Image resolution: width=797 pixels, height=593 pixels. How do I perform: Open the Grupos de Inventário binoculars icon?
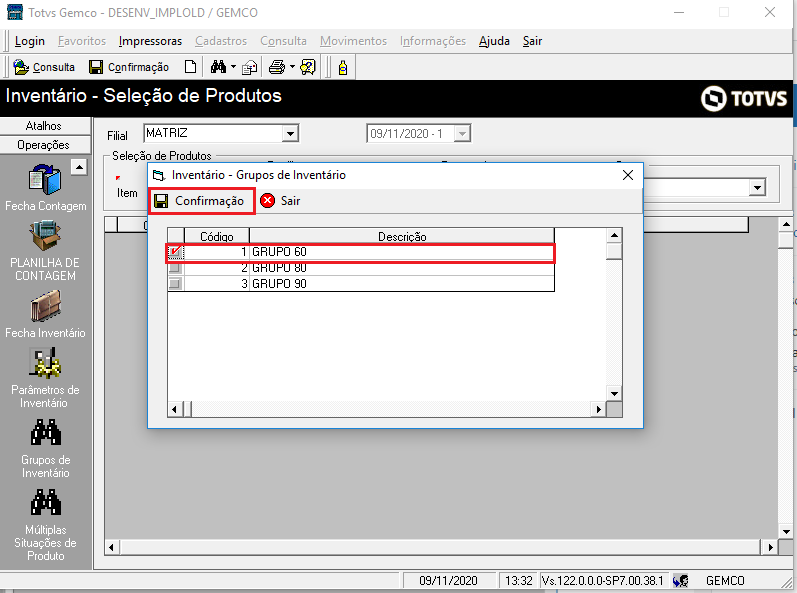pyautogui.click(x=46, y=433)
